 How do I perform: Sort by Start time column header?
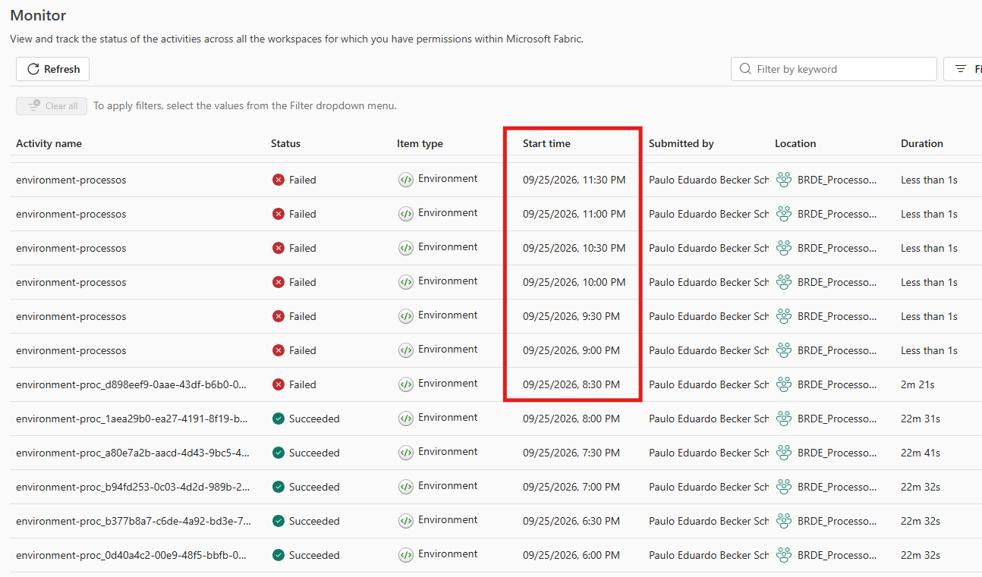[547, 143]
